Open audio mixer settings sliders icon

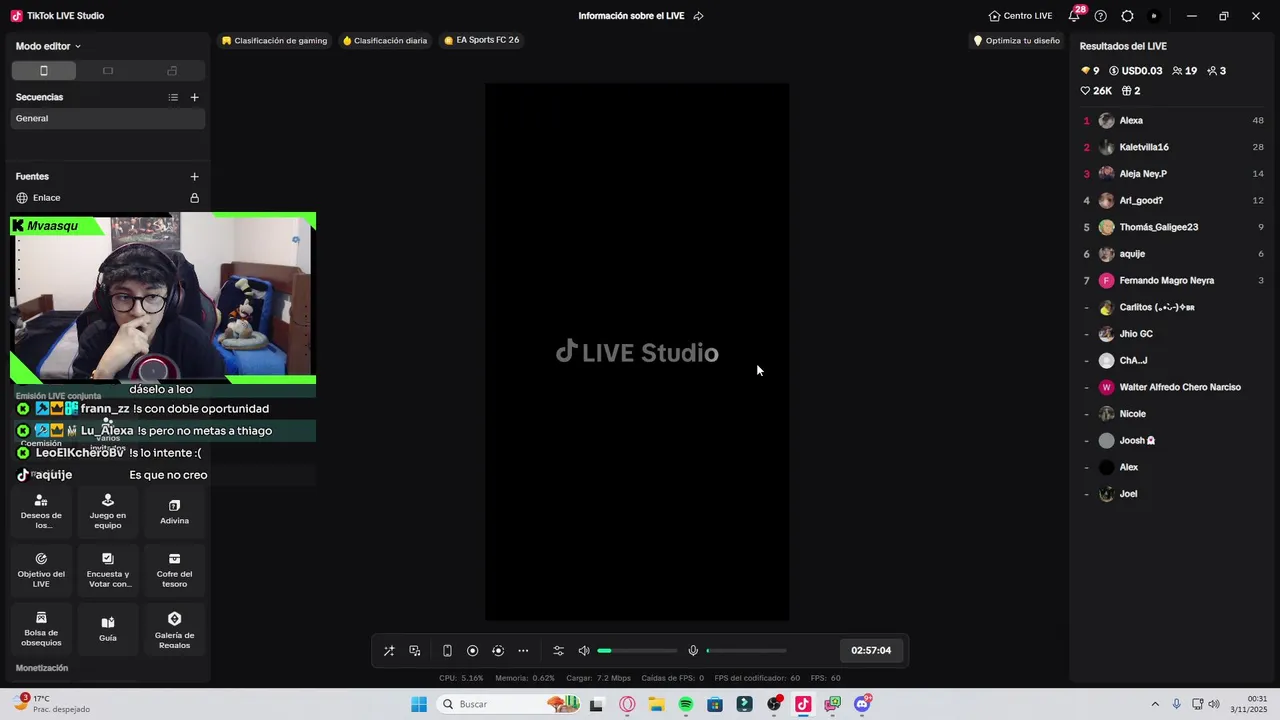click(558, 651)
